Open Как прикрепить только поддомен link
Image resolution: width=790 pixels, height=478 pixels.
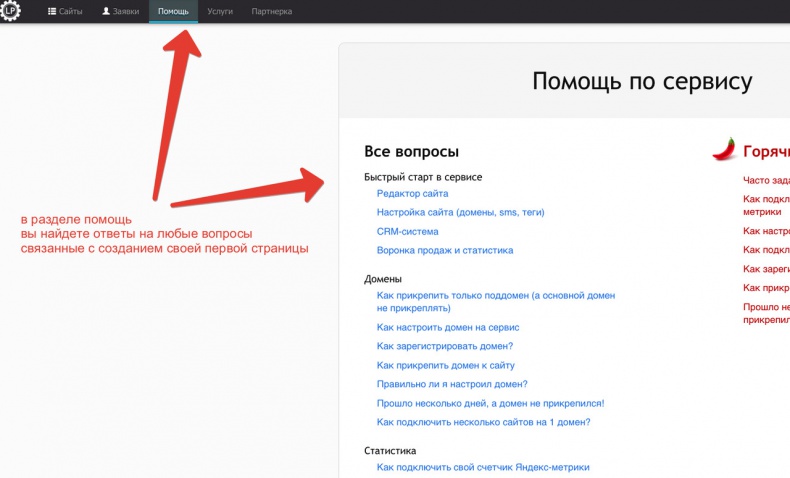click(x=496, y=302)
